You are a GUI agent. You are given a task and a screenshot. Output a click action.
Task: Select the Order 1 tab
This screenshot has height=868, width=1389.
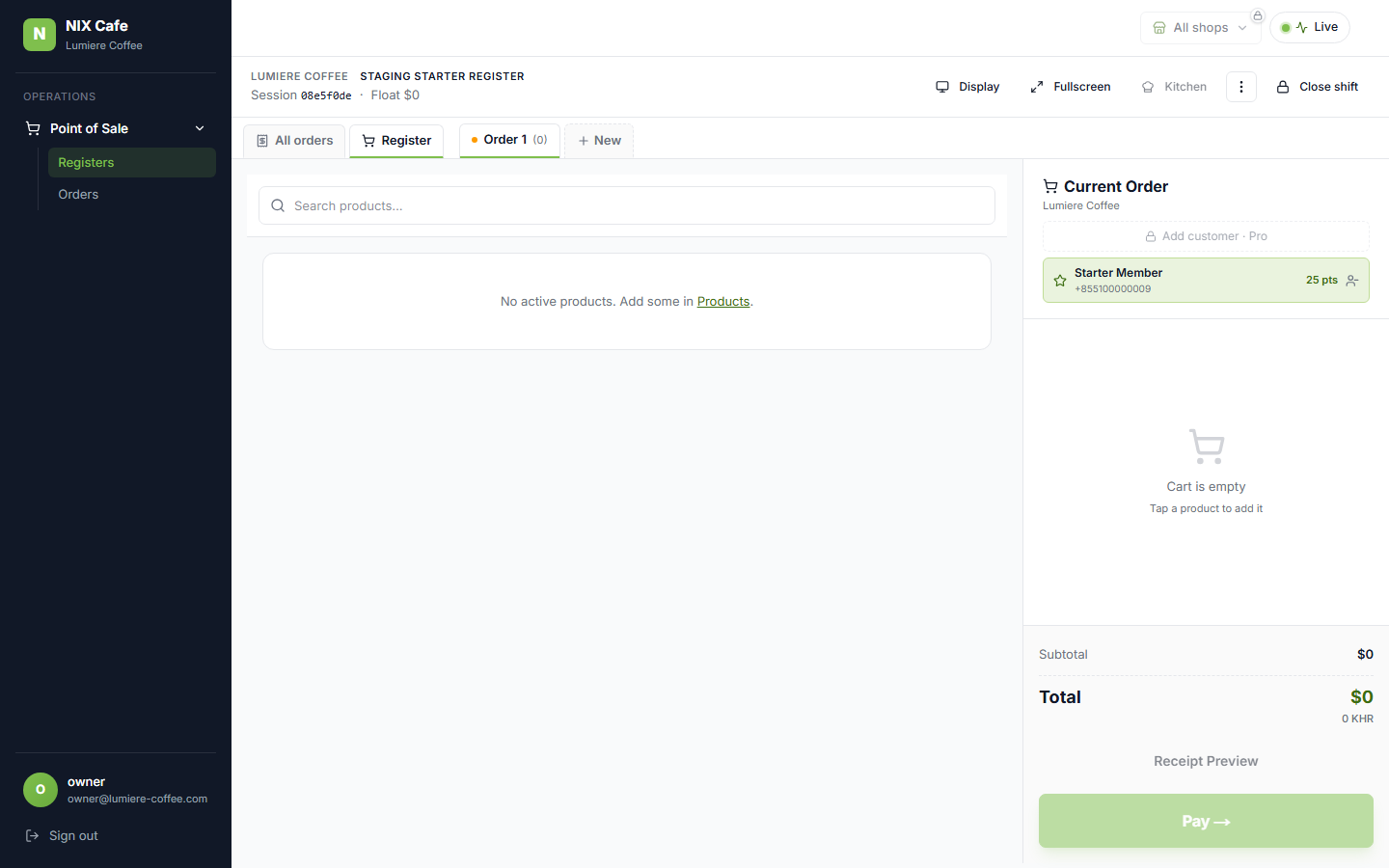[509, 140]
